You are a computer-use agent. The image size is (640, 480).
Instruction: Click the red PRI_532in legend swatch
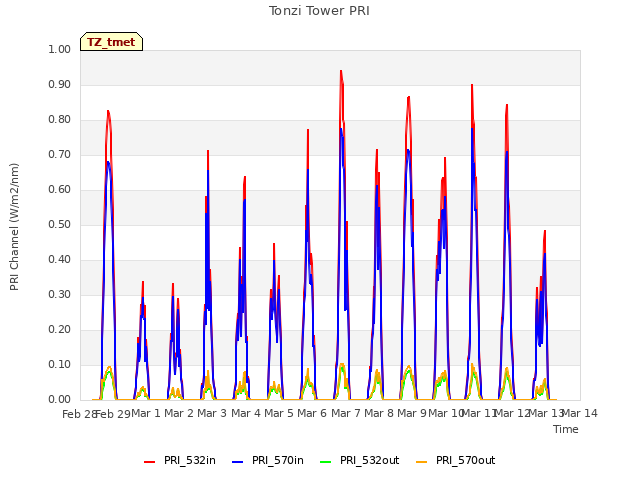point(149,462)
